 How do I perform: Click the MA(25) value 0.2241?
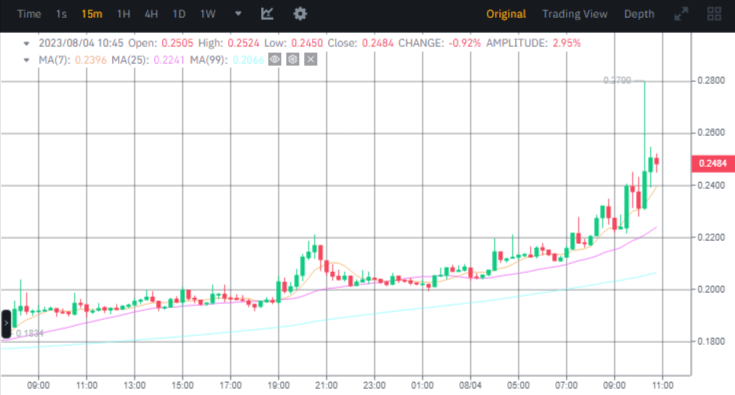pos(169,60)
